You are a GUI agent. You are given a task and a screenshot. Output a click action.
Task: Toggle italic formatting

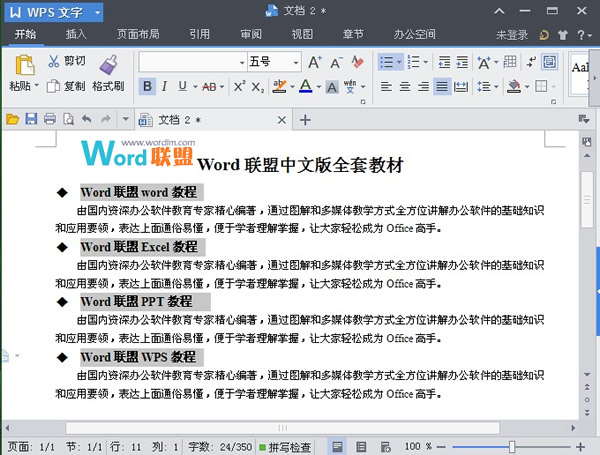click(166, 87)
